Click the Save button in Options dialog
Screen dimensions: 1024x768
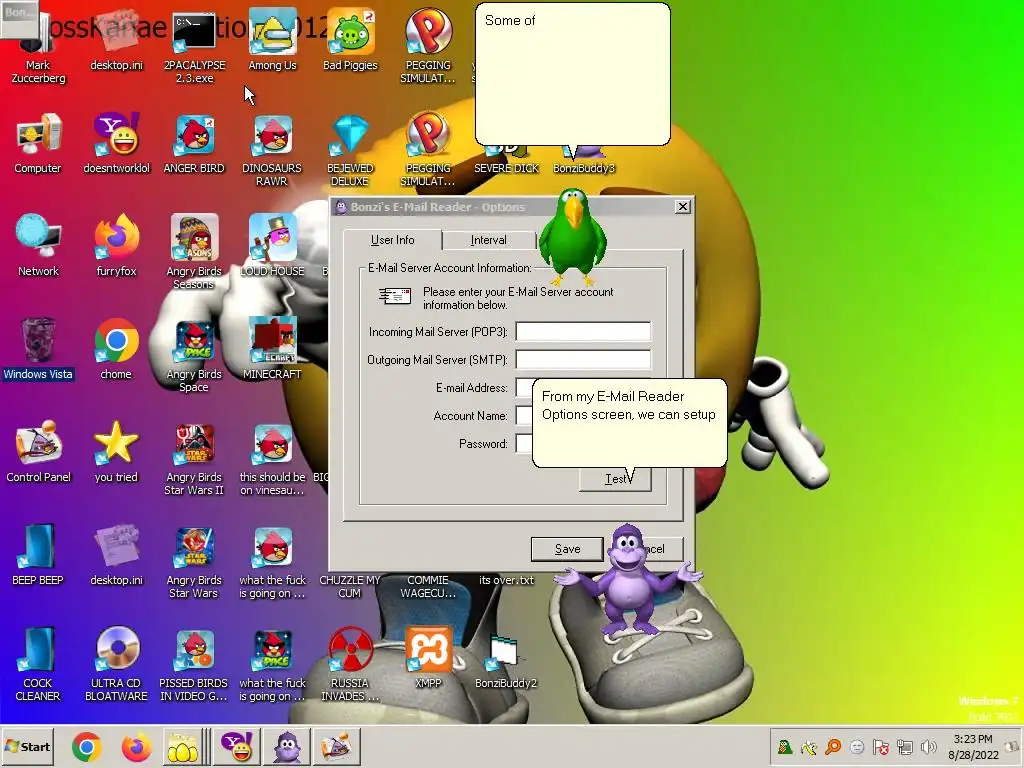coord(567,549)
